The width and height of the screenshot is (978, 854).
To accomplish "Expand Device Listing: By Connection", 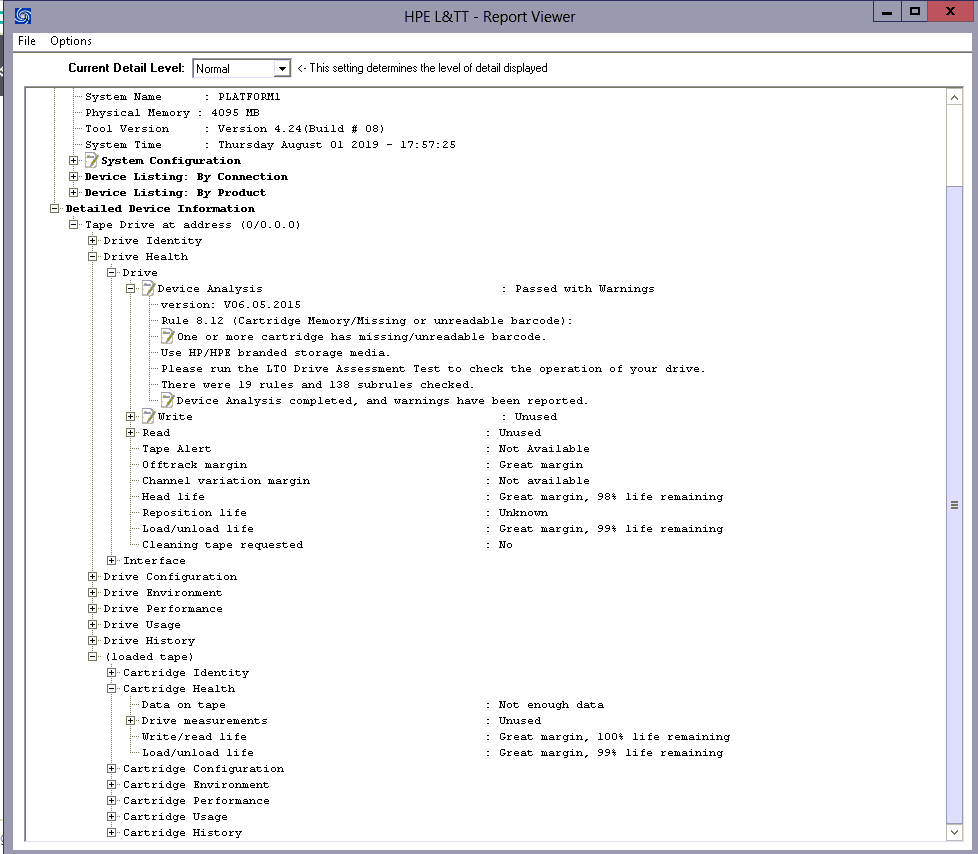I will [74, 177].
